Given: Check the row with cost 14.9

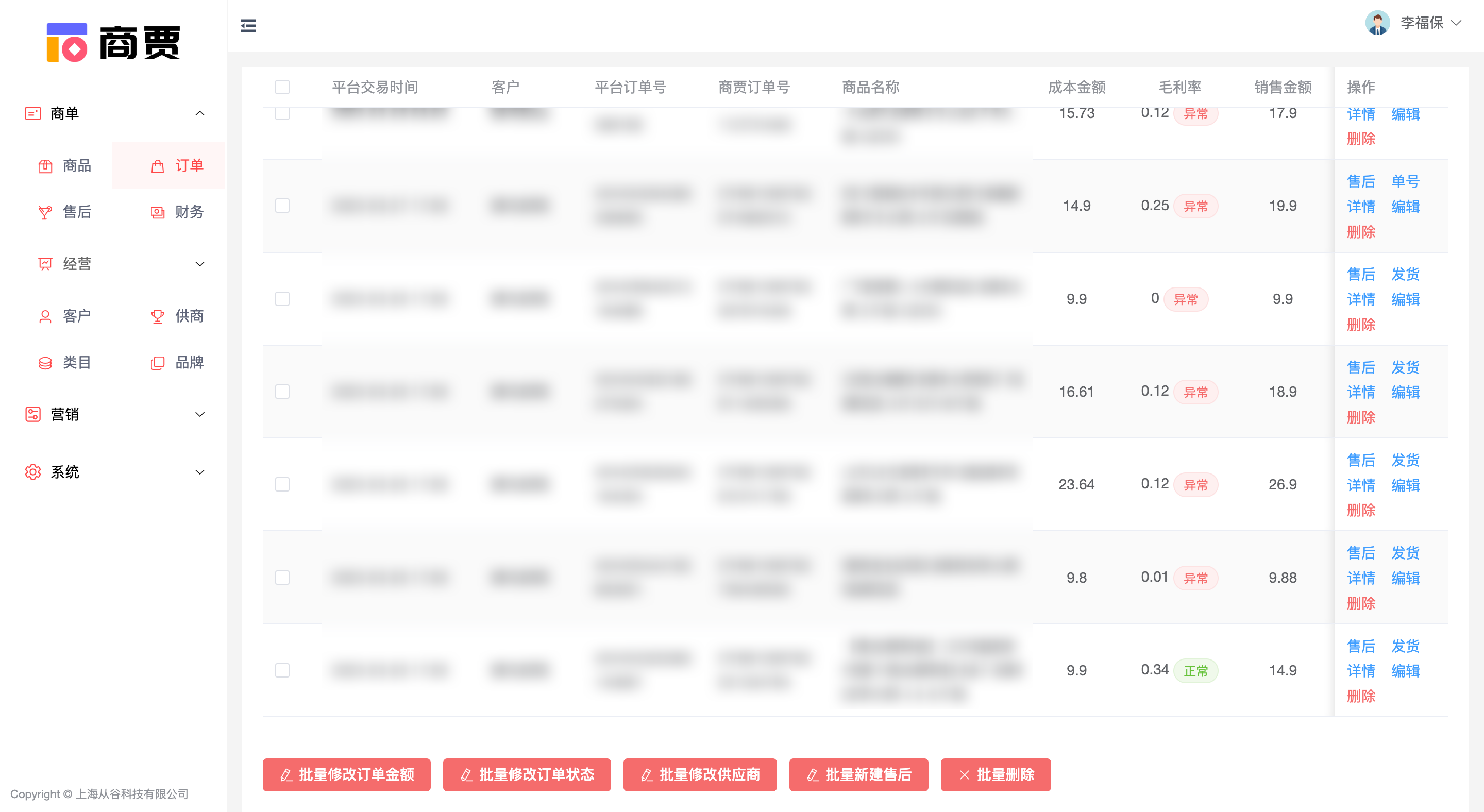Looking at the screenshot, I should [282, 206].
